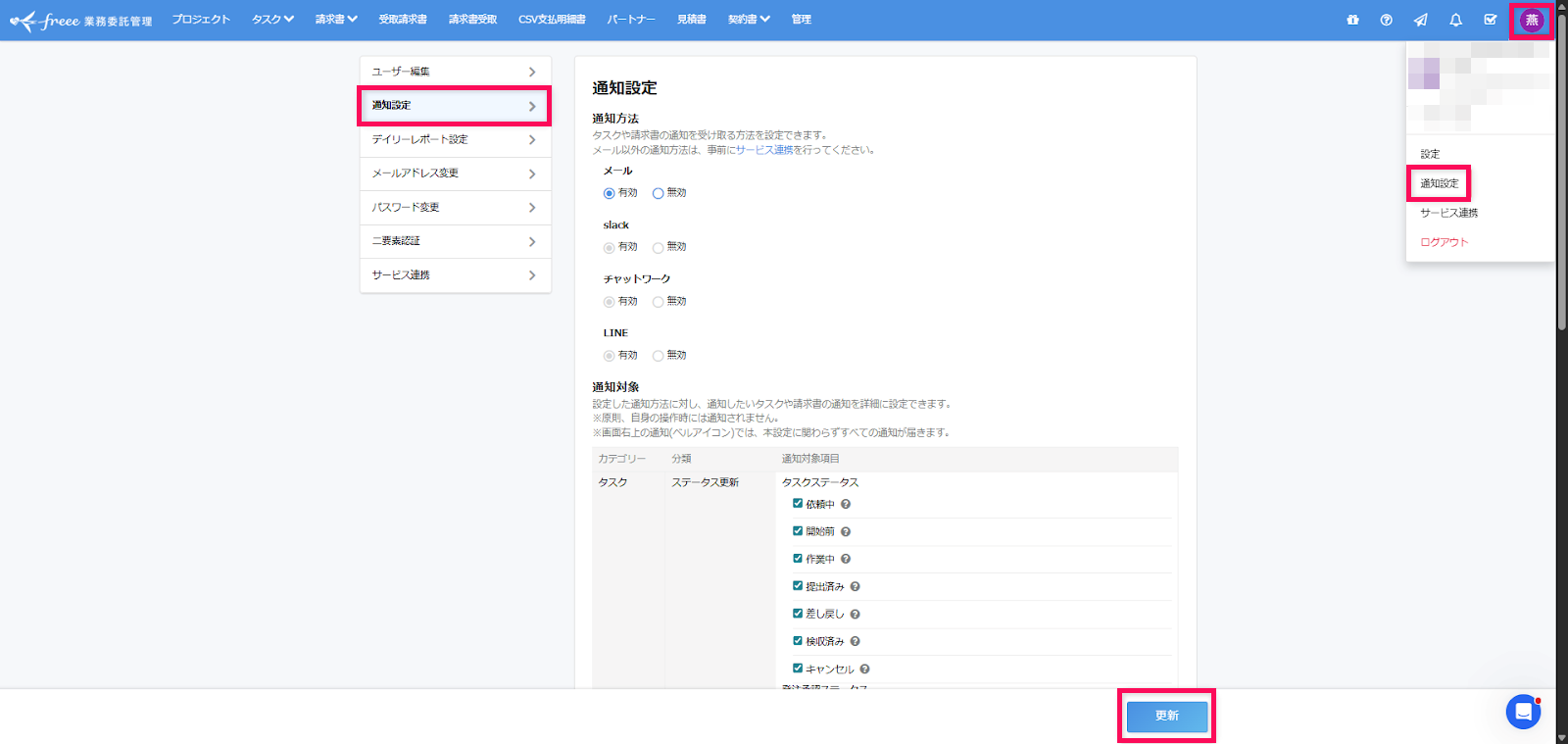Expand the 契約書 dropdown in top navigation
The height and width of the screenshot is (744, 1568).
pyautogui.click(x=749, y=20)
